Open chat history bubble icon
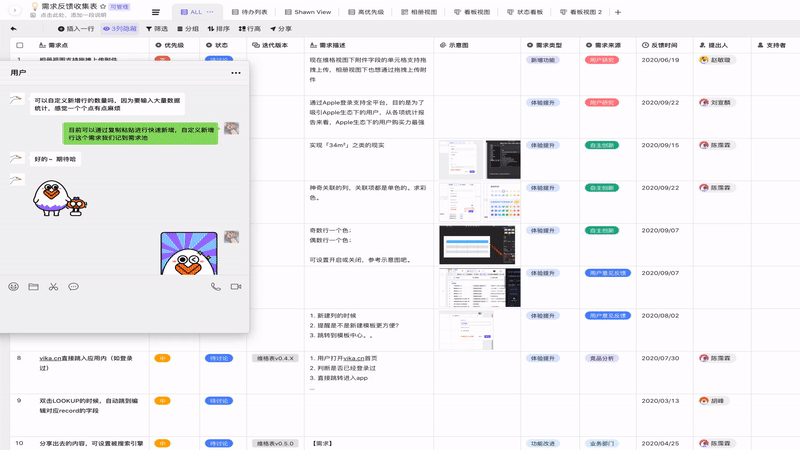The width and height of the screenshot is (800, 450). [73, 287]
